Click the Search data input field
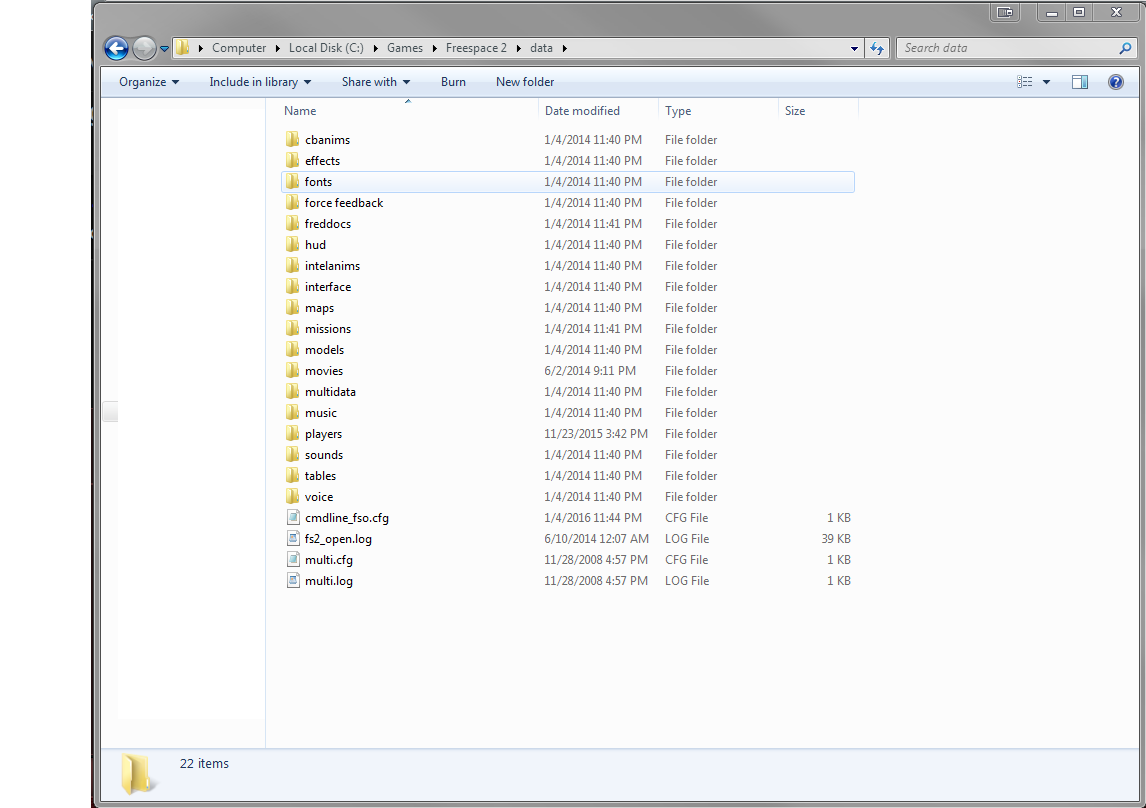The width and height of the screenshot is (1146, 808). 1007,48
